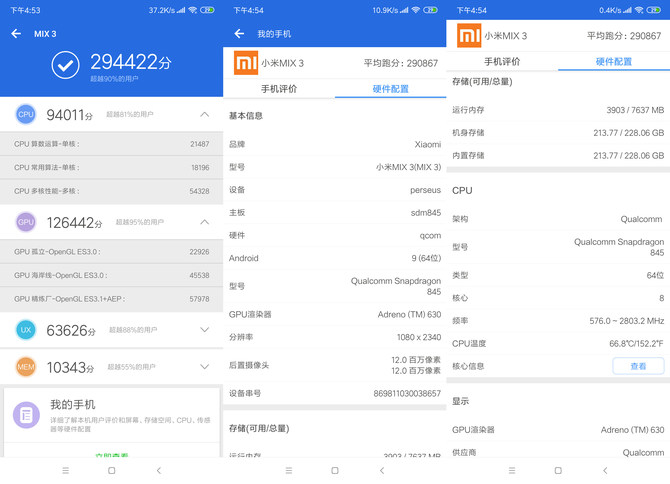
Task: Switch to 手机评价 tab in the middle screen
Action: coord(279,89)
